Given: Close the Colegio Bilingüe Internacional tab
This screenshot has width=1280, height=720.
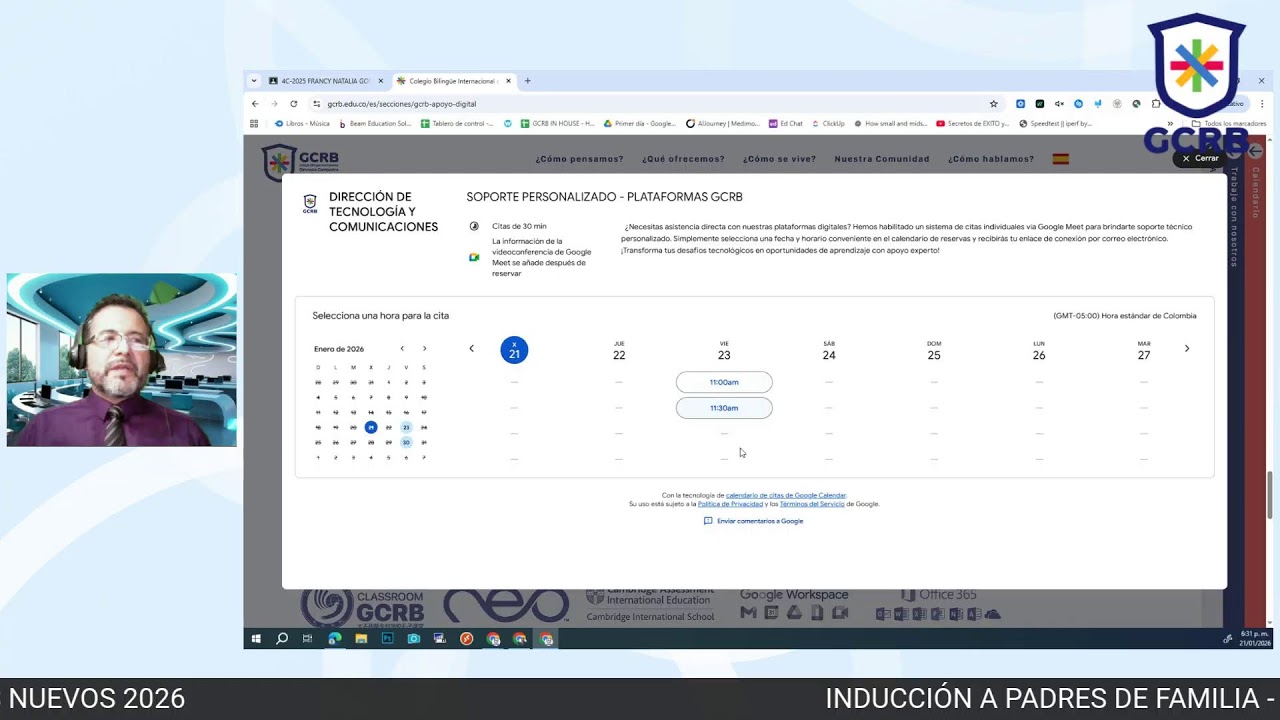Looking at the screenshot, I should (508, 81).
